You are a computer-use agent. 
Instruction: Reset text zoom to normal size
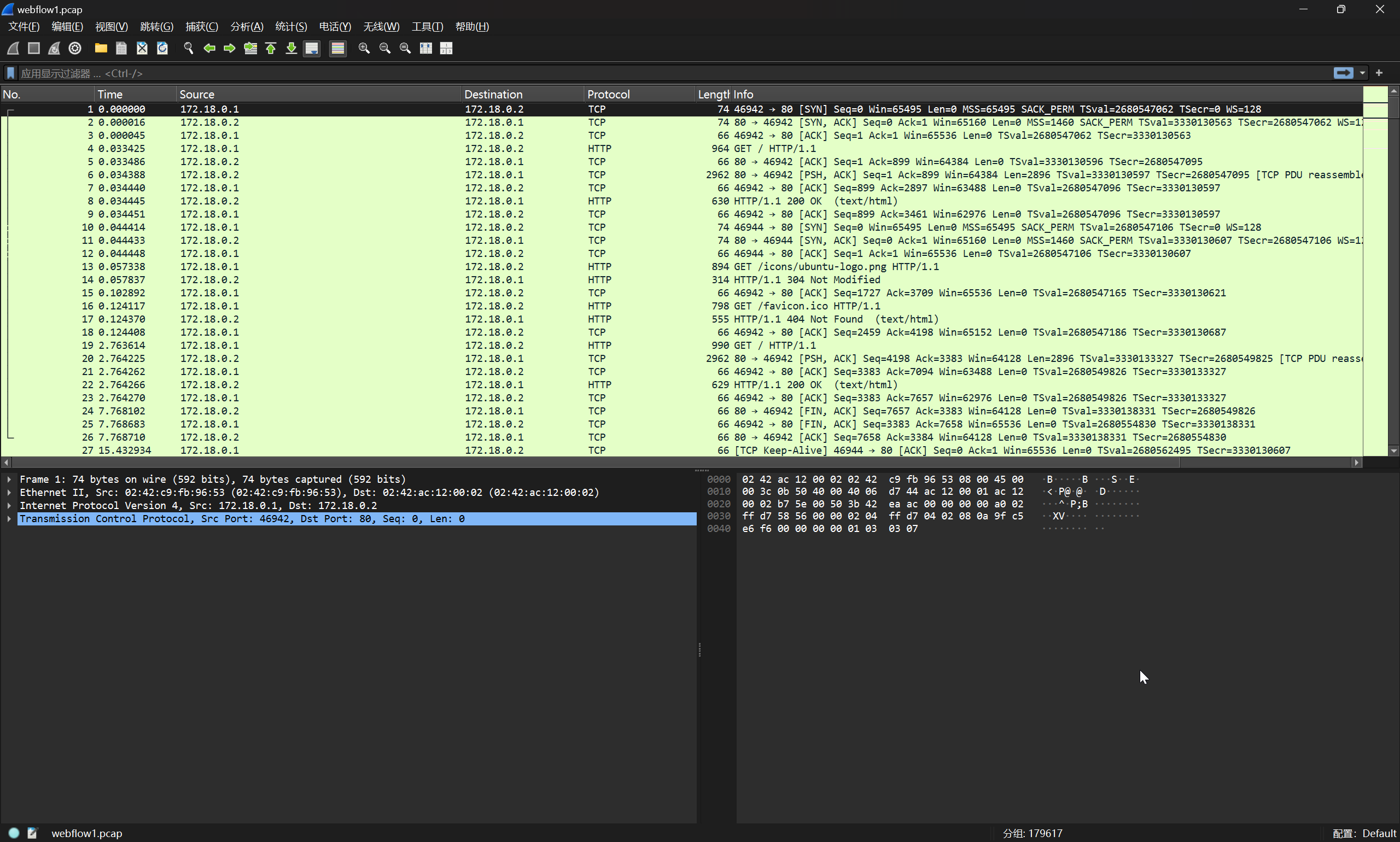tap(405, 48)
